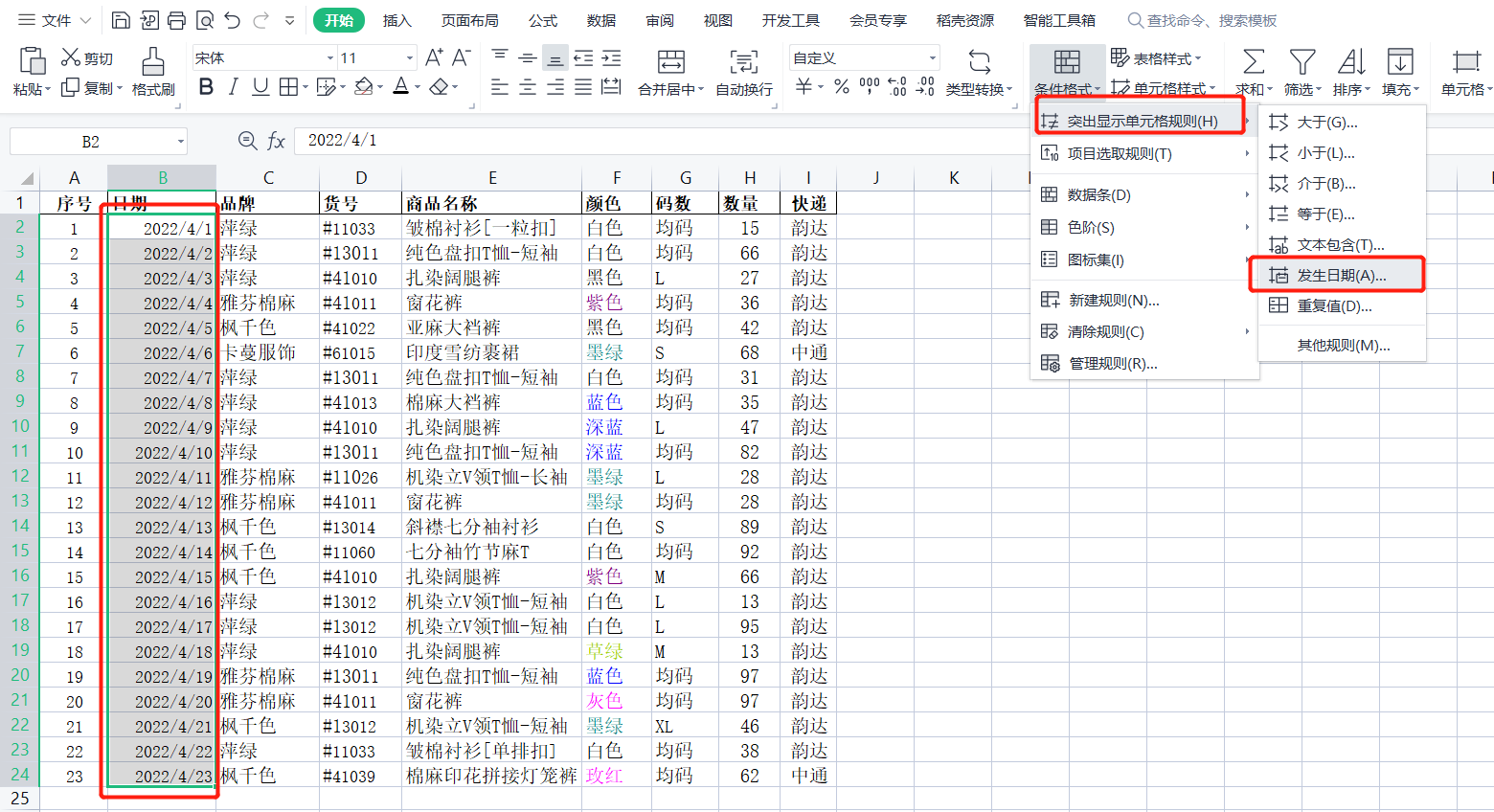Open the number format 自定义 dropdown

pyautogui.click(x=933, y=58)
